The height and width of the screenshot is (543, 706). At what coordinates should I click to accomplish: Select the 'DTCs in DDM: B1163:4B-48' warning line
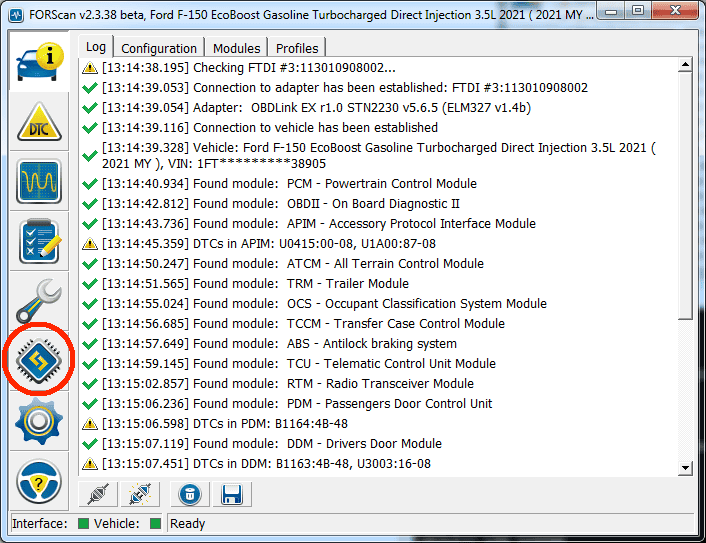point(378,463)
